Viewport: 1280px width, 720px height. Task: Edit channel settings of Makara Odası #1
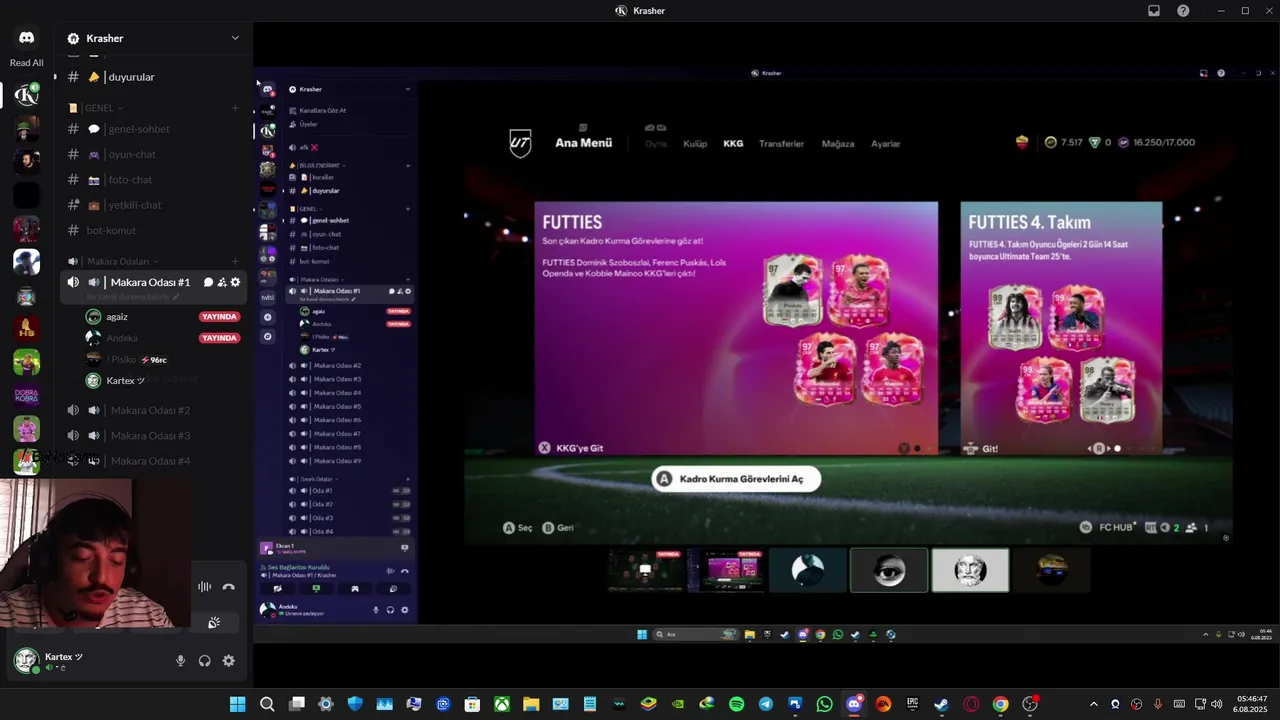click(235, 283)
